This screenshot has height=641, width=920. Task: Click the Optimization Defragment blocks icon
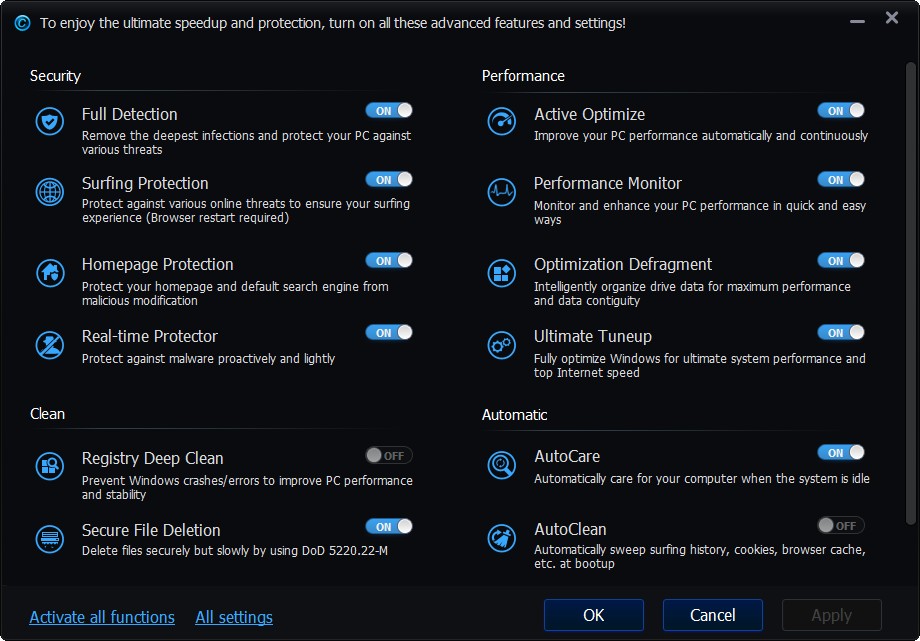coord(502,273)
